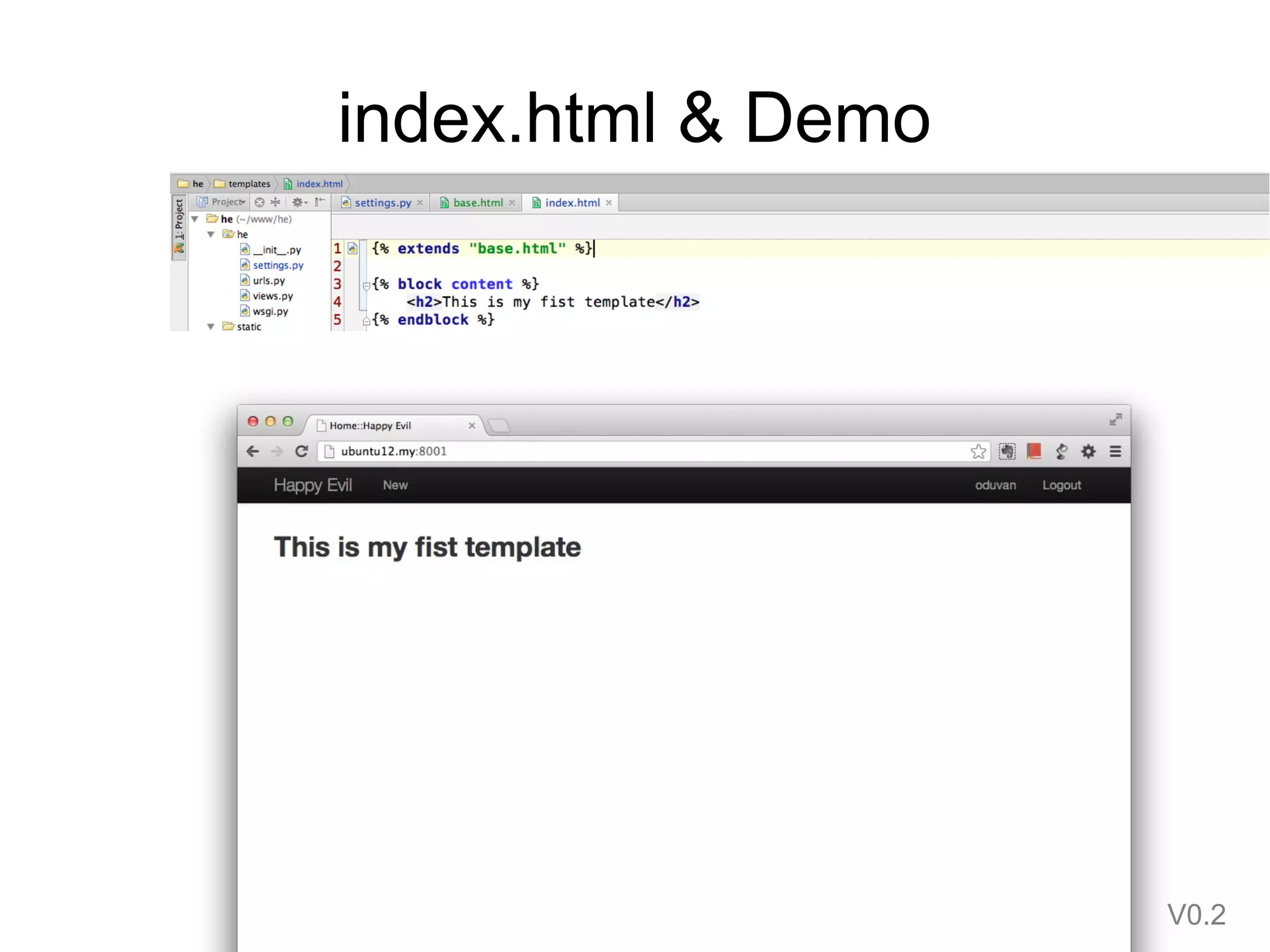The height and width of the screenshot is (952, 1270).
Task: Close the base.html editor tab
Action: 512,203
